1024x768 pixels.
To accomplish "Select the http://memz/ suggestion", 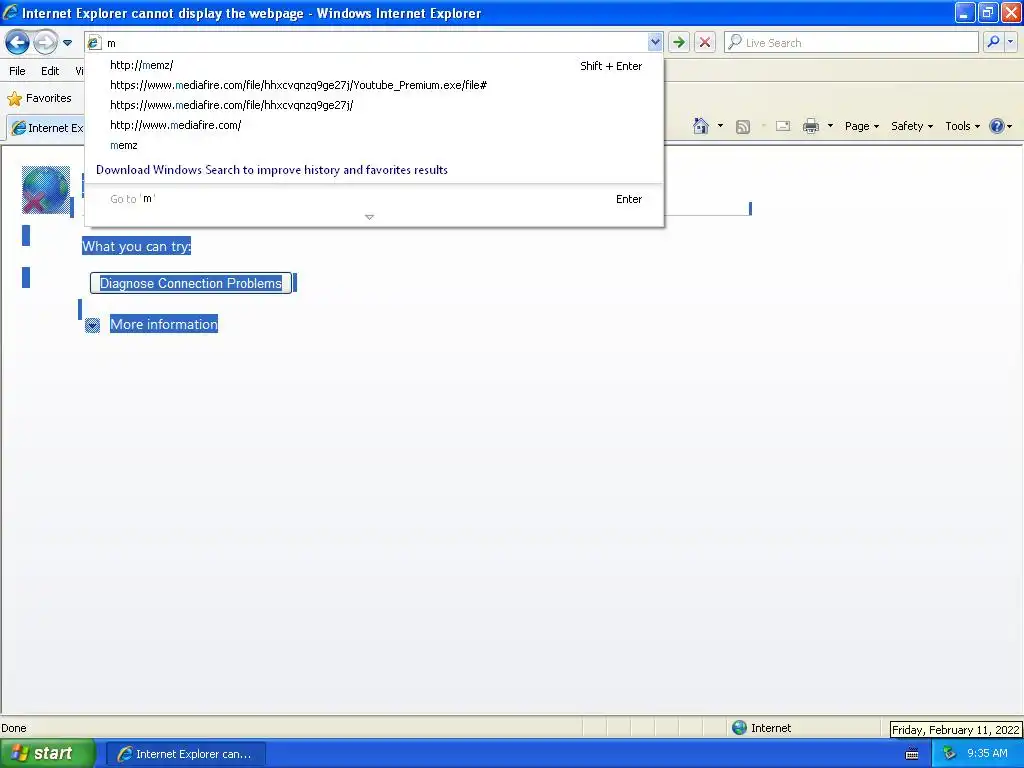I will (x=374, y=65).
